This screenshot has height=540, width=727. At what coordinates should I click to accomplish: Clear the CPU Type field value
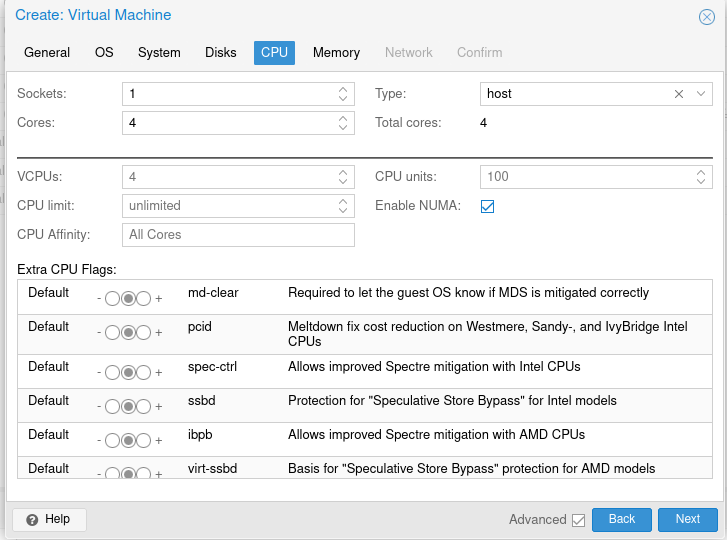click(679, 94)
